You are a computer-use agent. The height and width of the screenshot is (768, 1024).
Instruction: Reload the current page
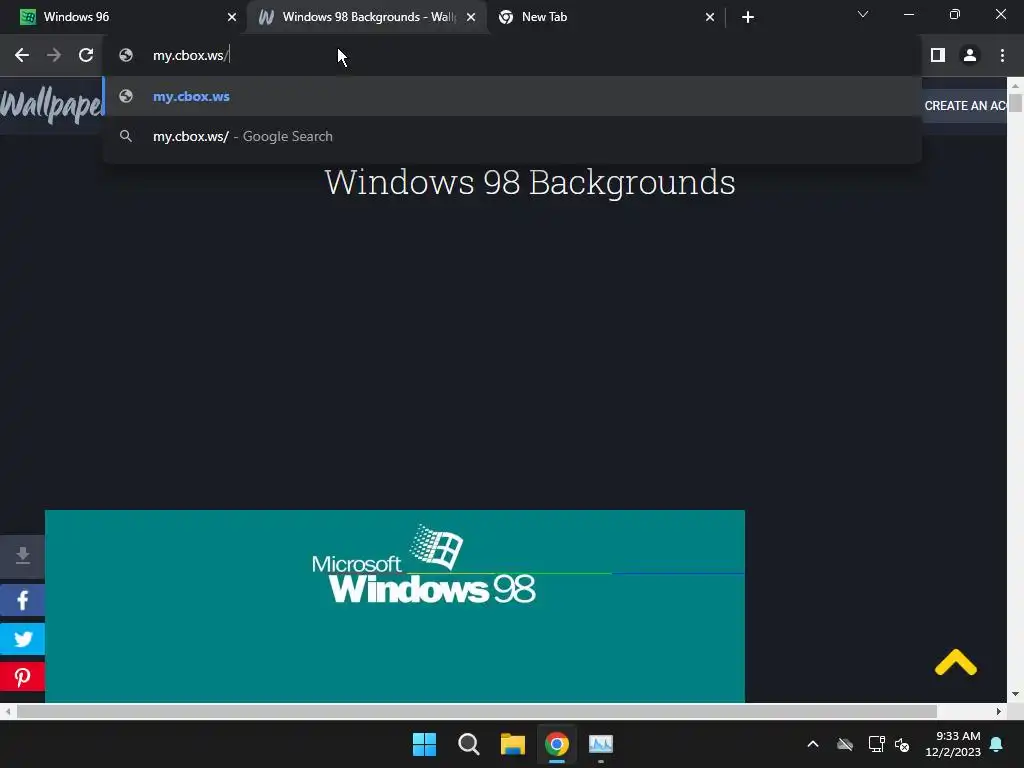pos(86,56)
